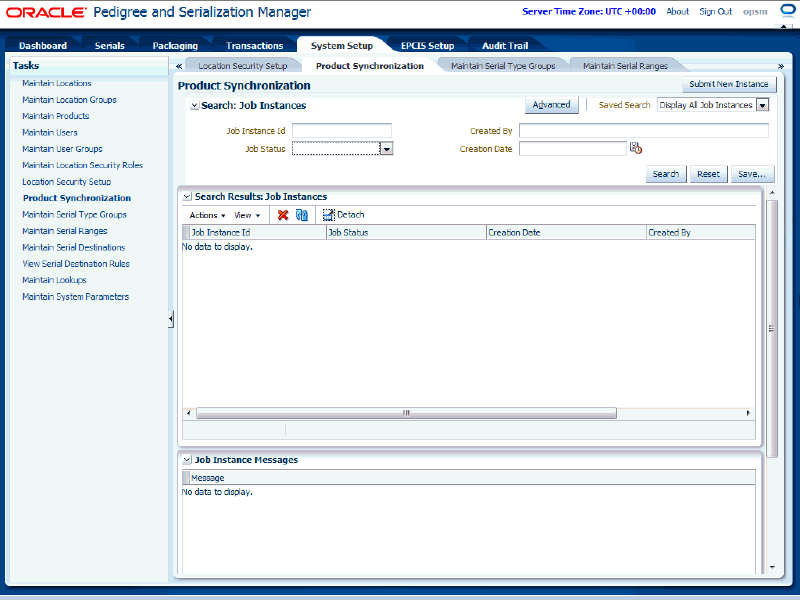Click the Oracle O icon at top right

[788, 10]
